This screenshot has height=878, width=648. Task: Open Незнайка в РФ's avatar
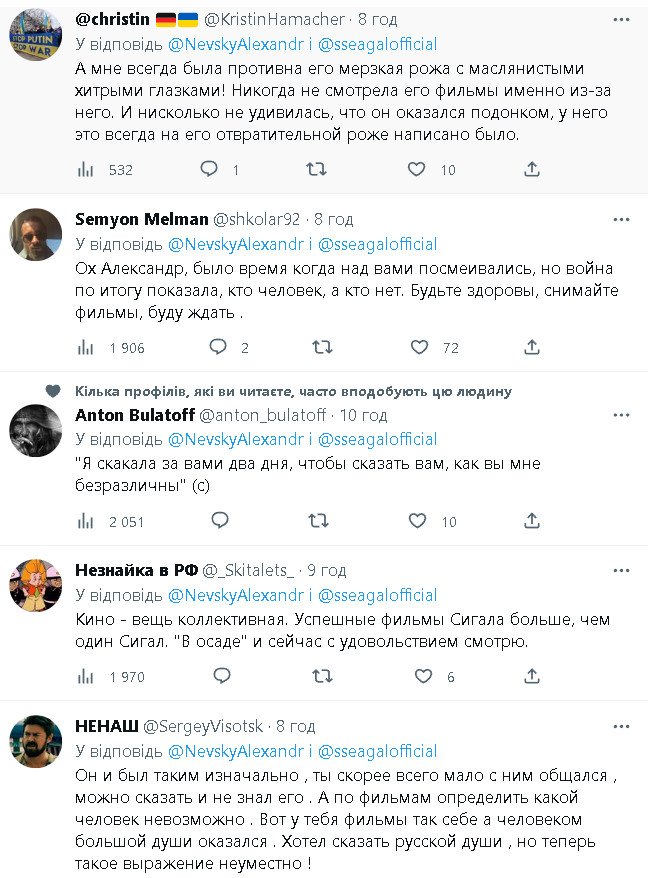click(x=36, y=586)
